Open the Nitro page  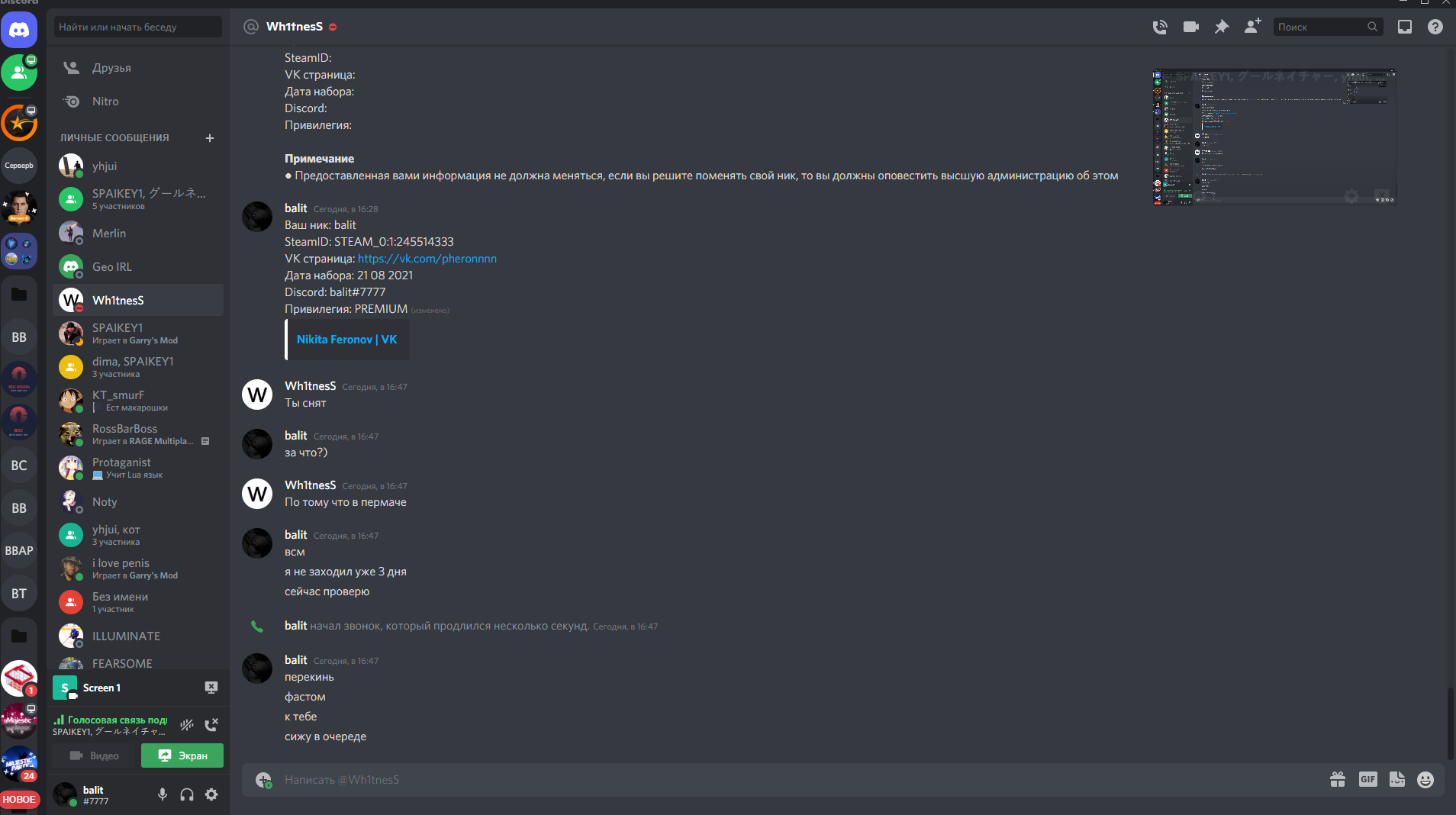[x=105, y=101]
